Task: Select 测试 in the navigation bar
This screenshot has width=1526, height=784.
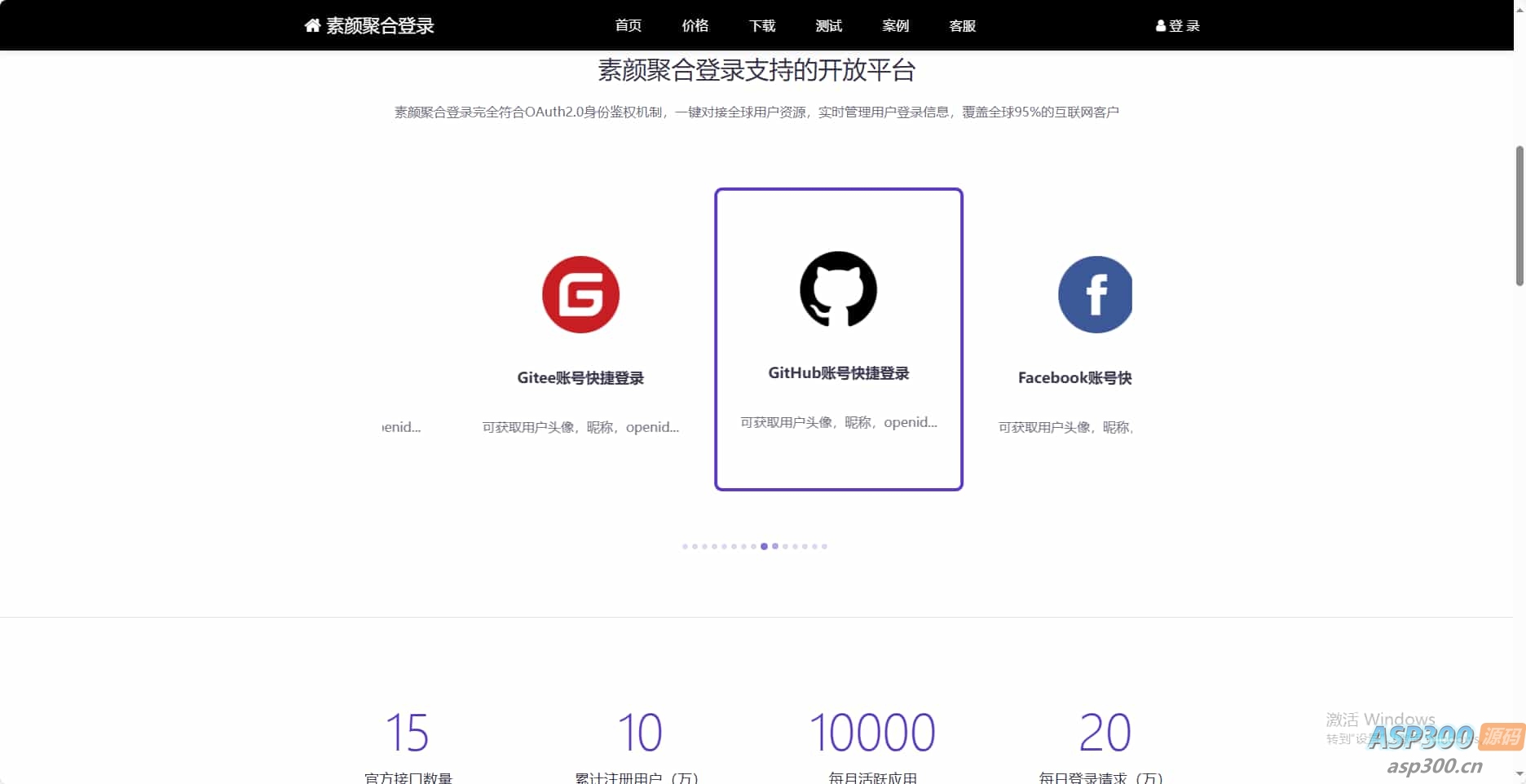Action: coord(828,25)
